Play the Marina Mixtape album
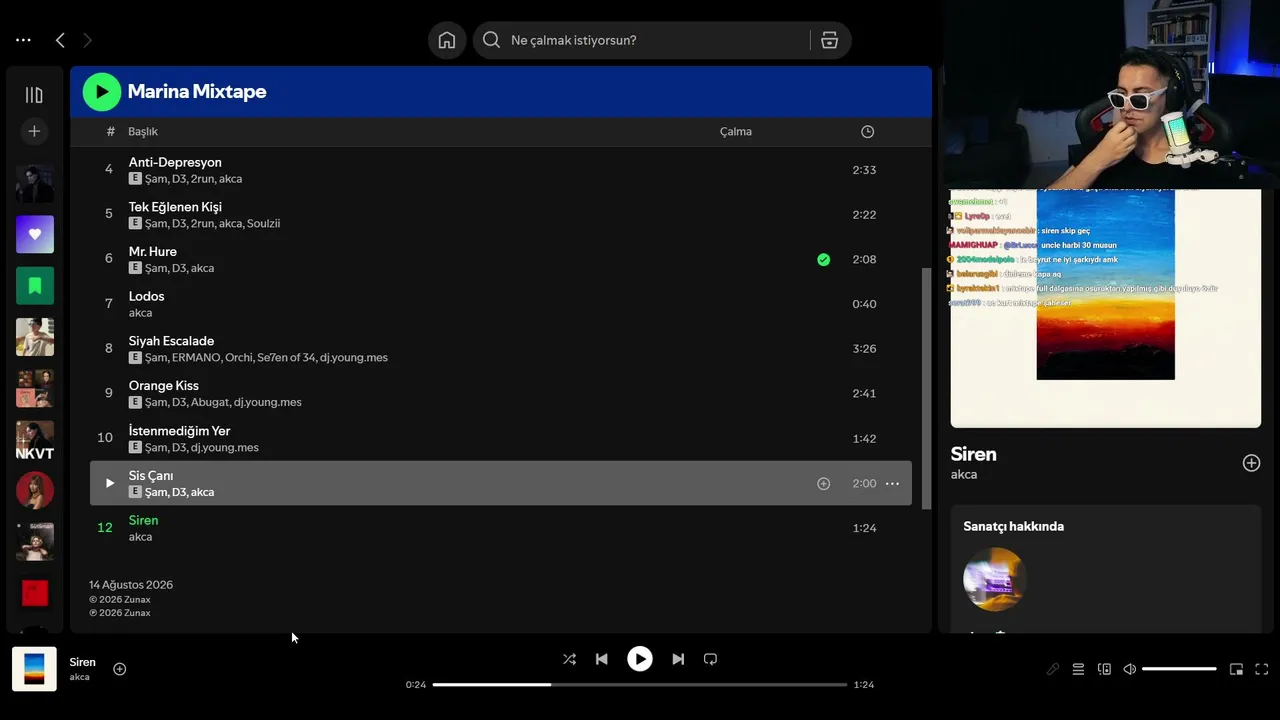Screen dimensions: 1280x720 [x=102, y=92]
